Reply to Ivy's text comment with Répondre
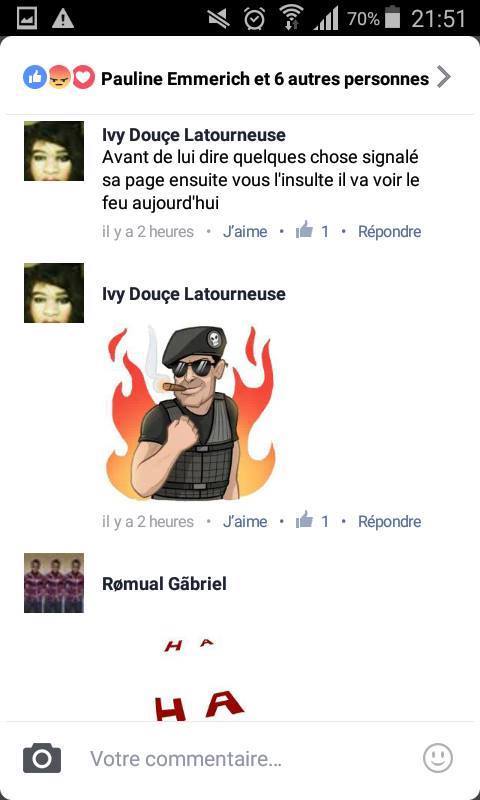 point(389,232)
